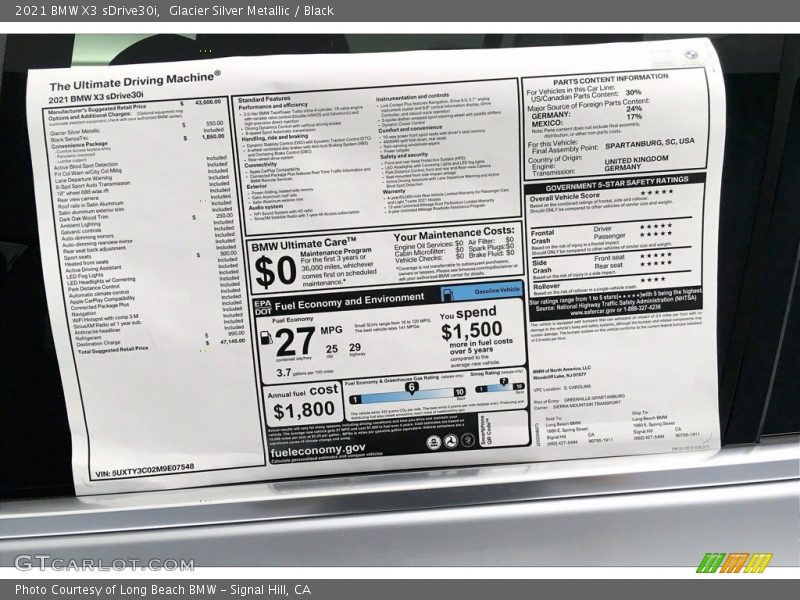Click the 47,145.00 total price
This screenshot has height=600, width=800.
[232, 341]
